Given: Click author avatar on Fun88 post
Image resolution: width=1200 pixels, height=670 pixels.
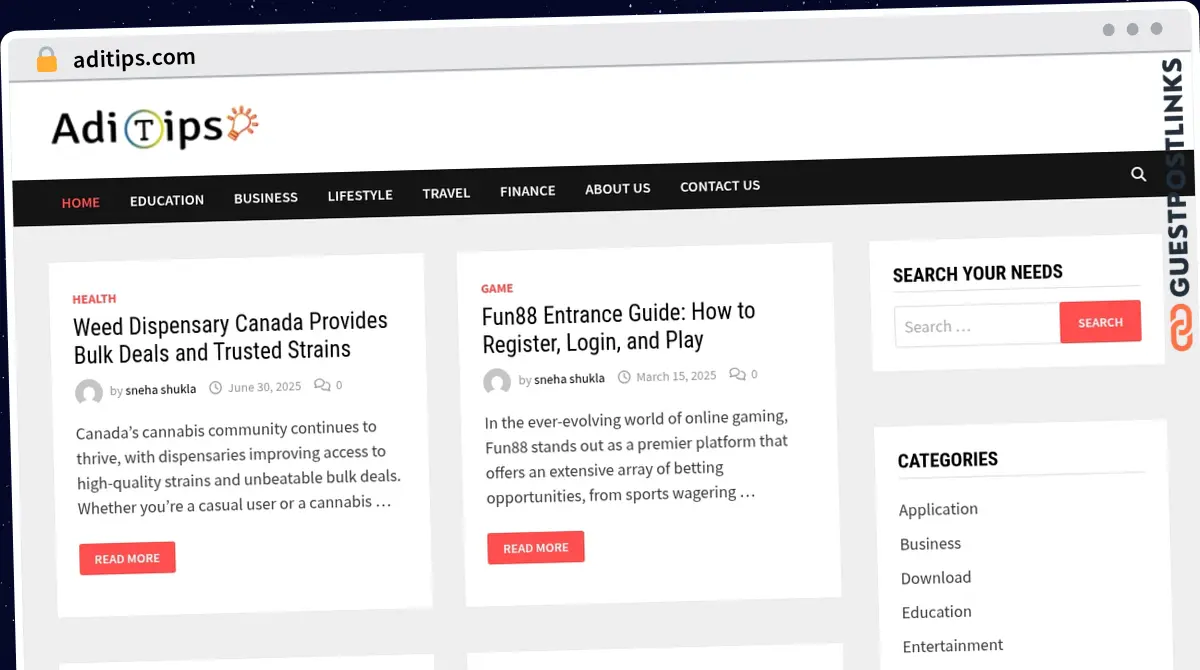Looking at the screenshot, I should click(x=497, y=381).
